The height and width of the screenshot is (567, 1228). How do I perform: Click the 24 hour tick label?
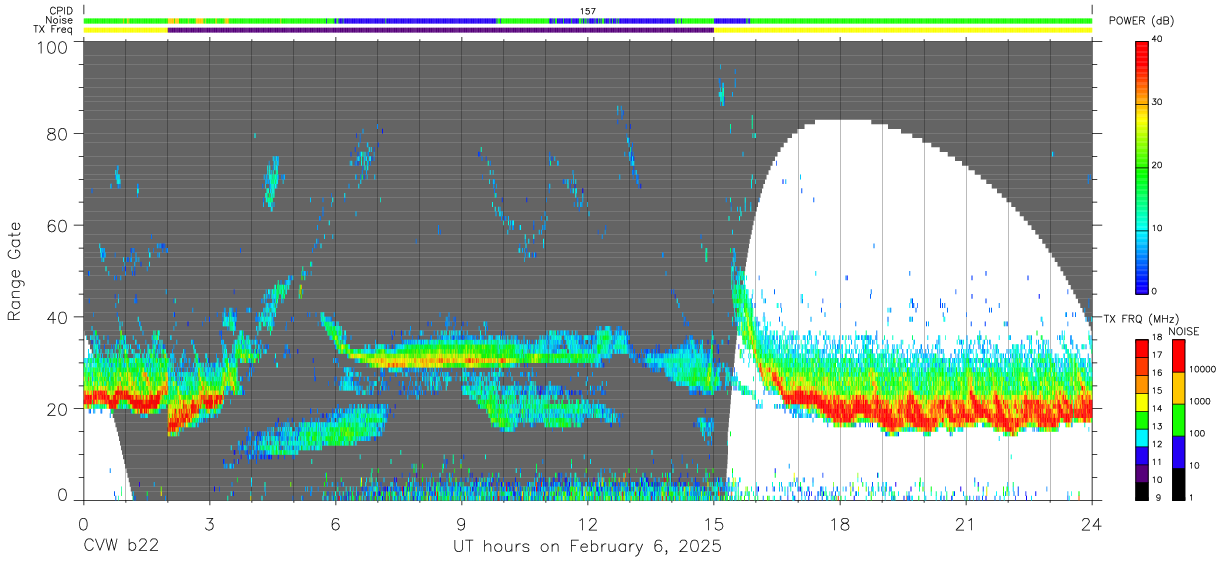pyautogui.click(x=1092, y=523)
